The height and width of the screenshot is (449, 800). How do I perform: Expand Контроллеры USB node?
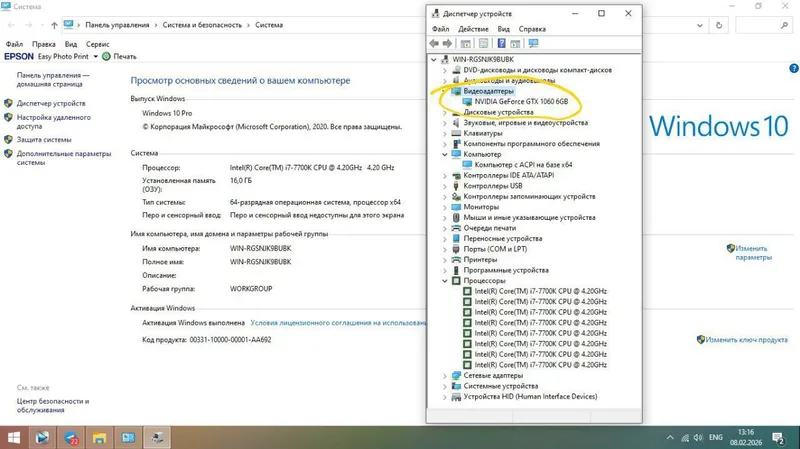pyautogui.click(x=445, y=186)
